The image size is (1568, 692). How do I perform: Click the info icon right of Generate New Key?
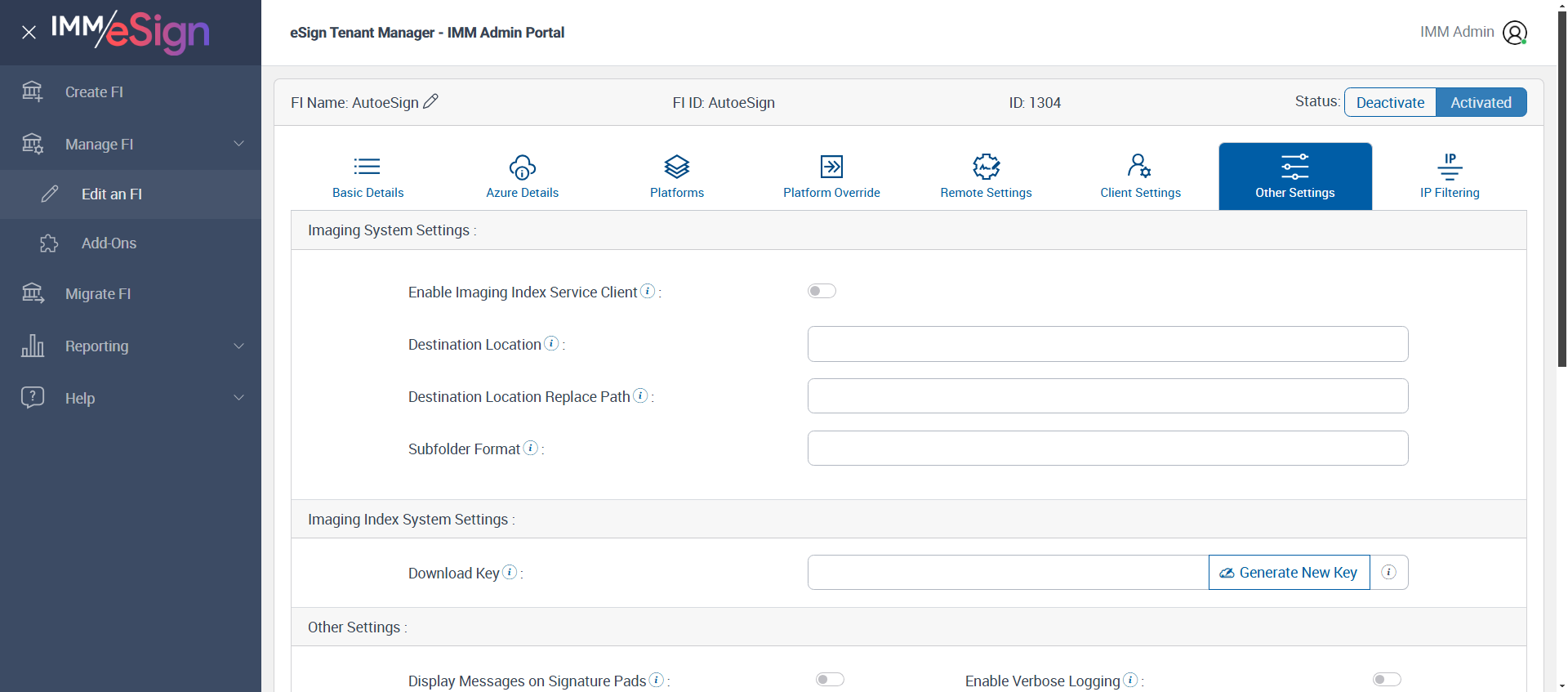1388,572
